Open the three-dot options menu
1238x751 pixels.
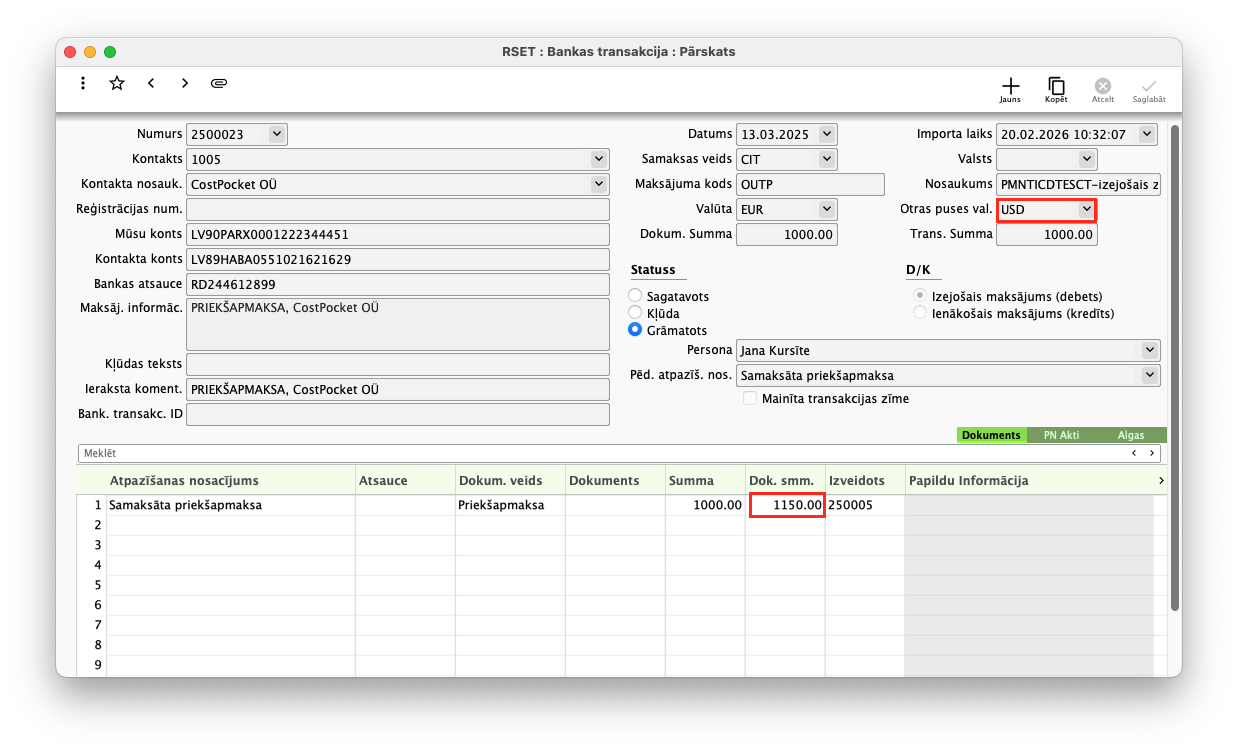tap(83, 83)
